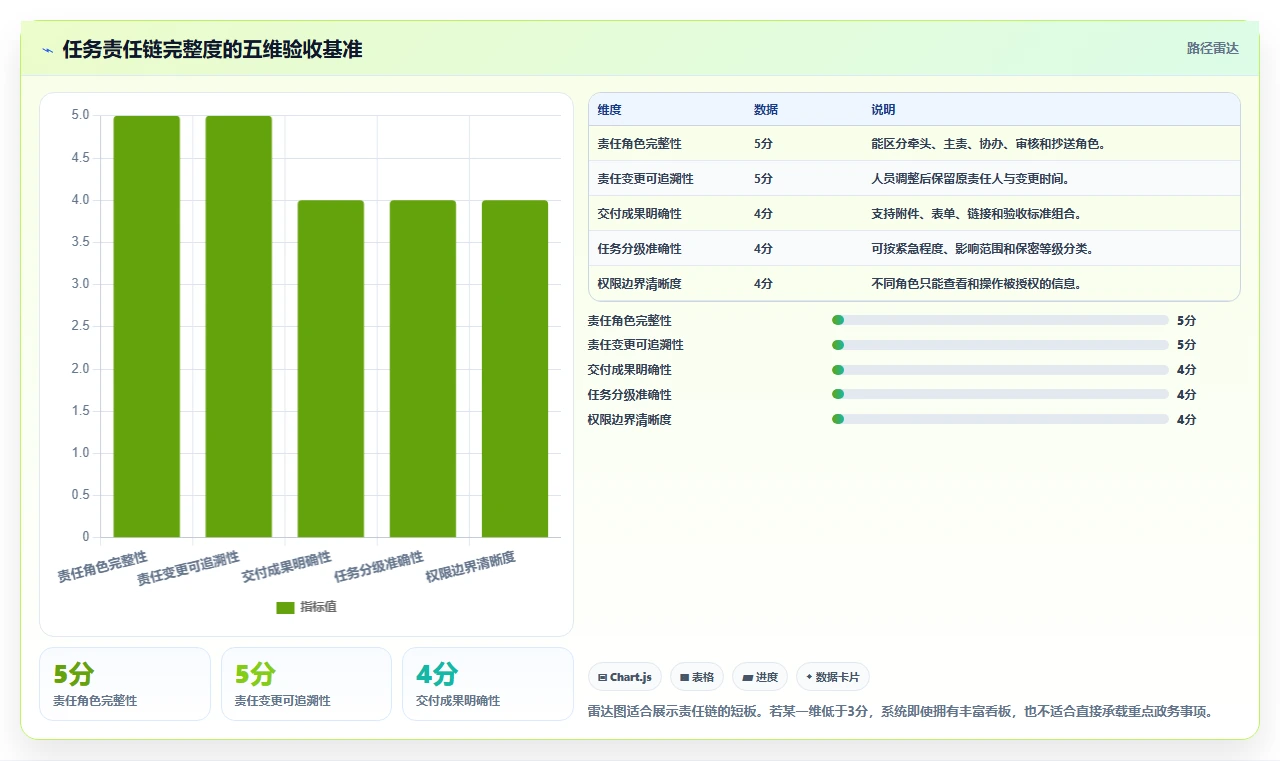Toggle the 指标值 legend label
Image resolution: width=1280 pixels, height=761 pixels.
pos(319,607)
